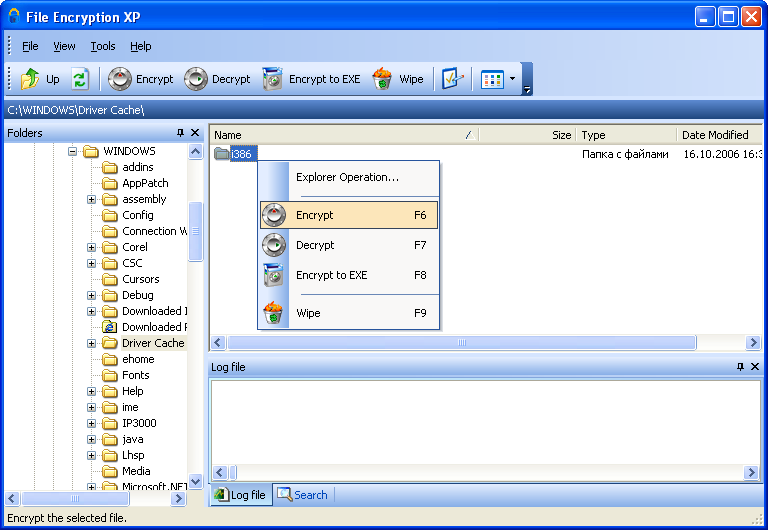768x530 pixels.
Task: Open the View menu
Action: pyautogui.click(x=64, y=46)
